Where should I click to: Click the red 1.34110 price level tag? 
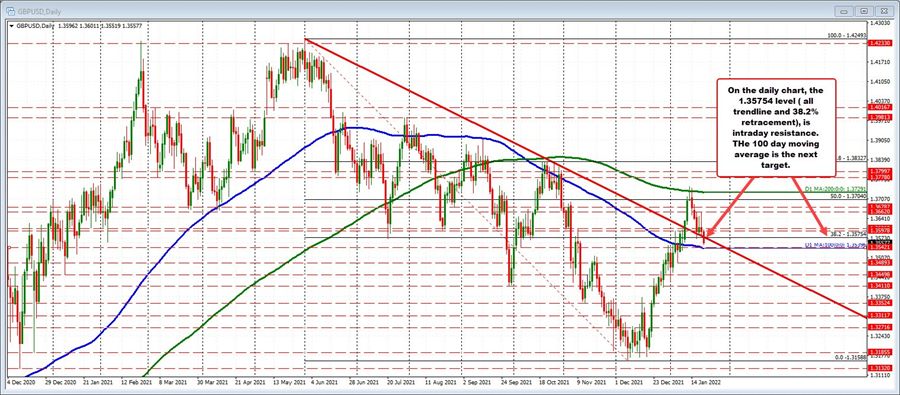pos(879,285)
